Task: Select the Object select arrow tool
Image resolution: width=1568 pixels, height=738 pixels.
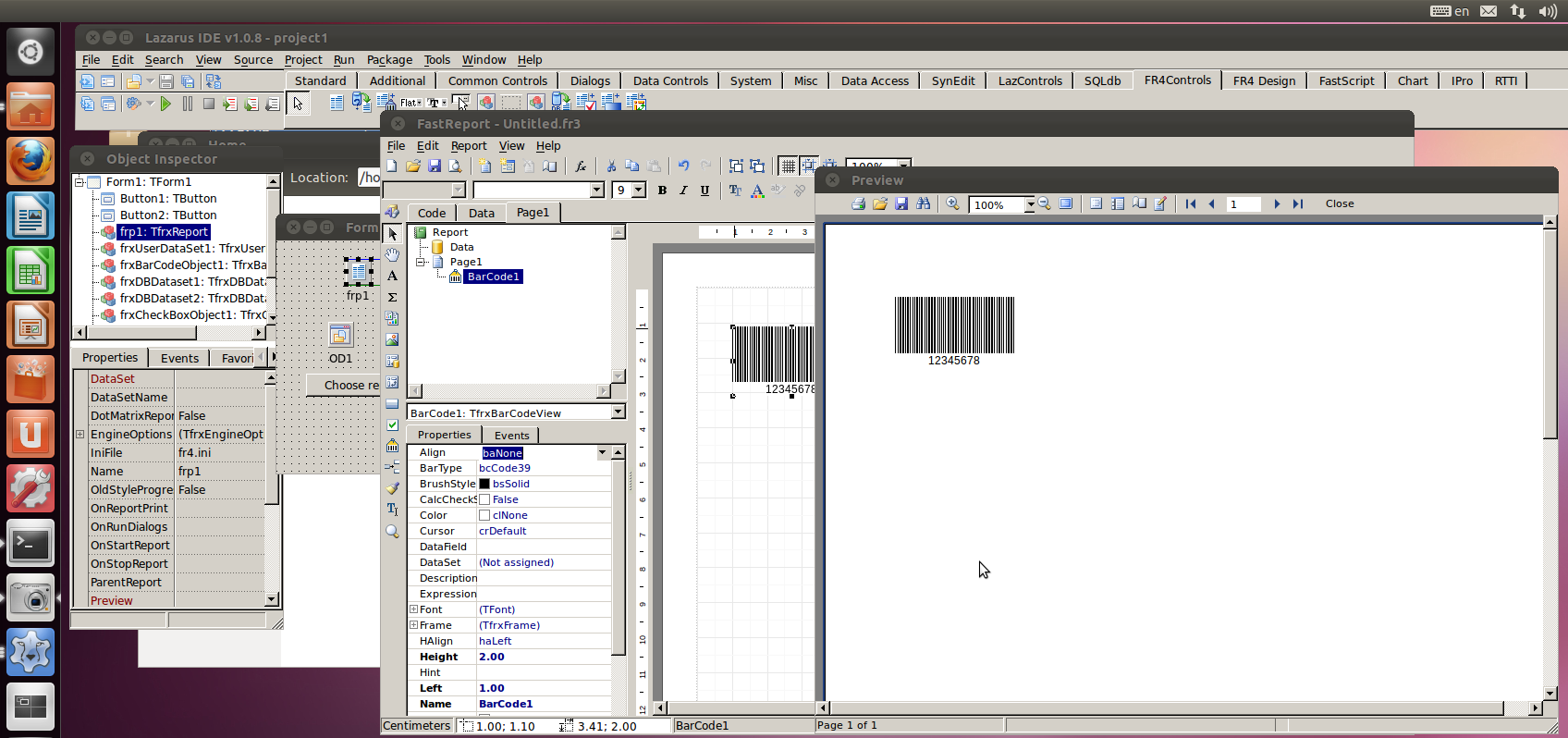Action: pos(393,234)
